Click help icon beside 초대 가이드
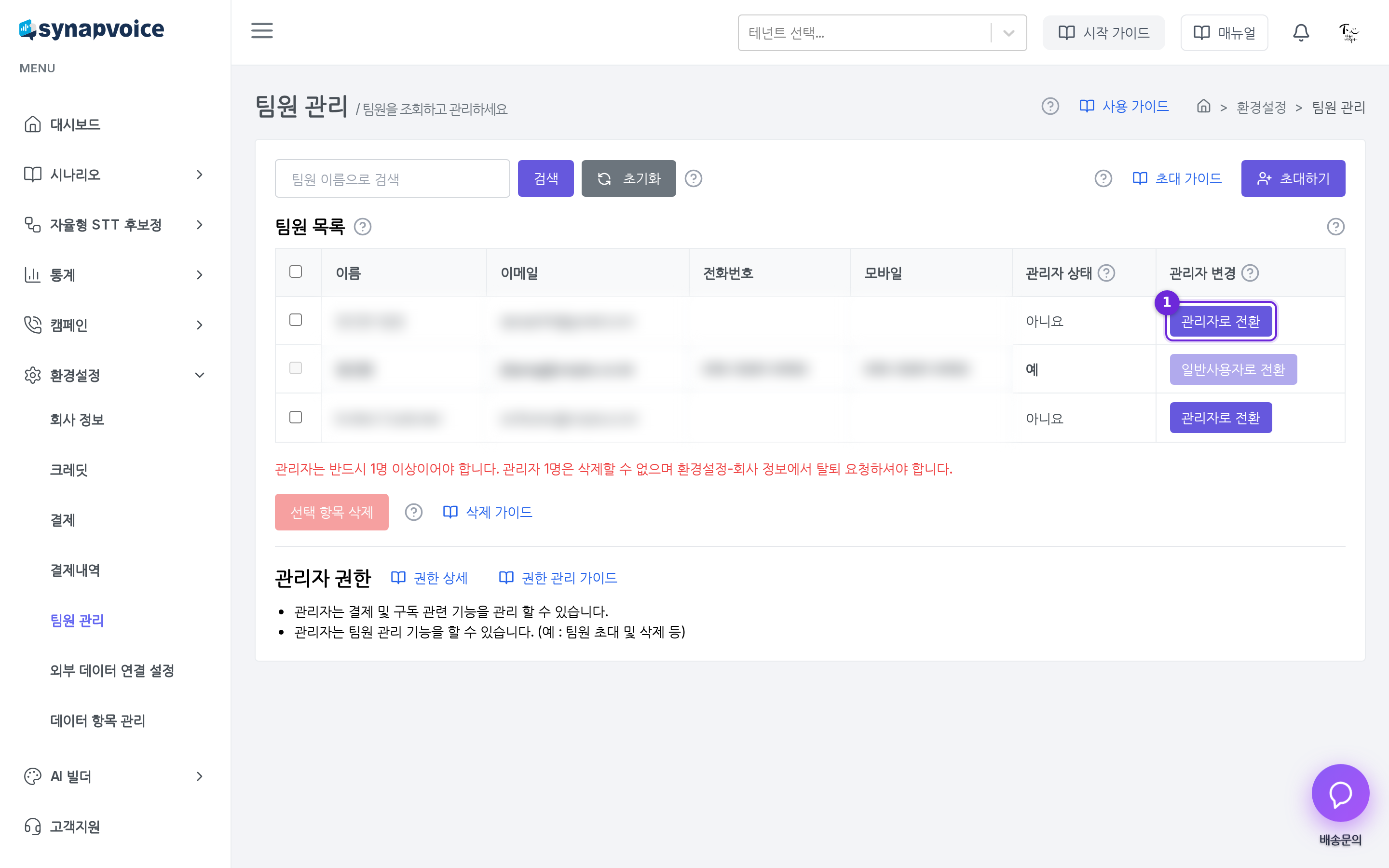Screen dimensions: 1389x868 (x=1103, y=178)
